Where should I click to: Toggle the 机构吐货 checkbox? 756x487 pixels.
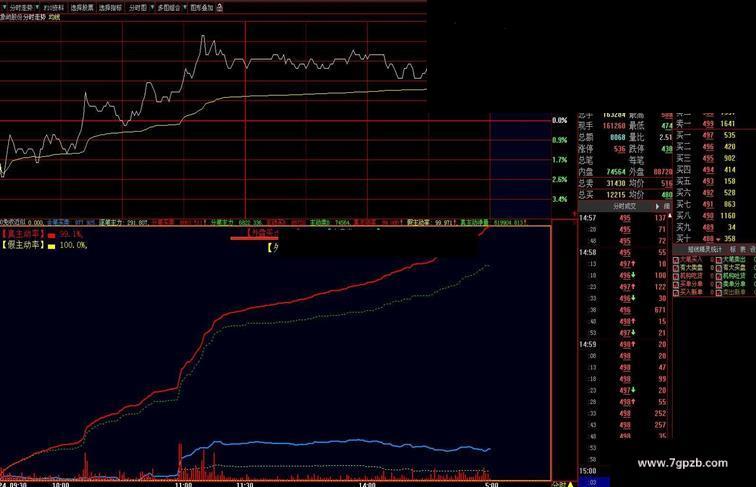click(x=718, y=276)
